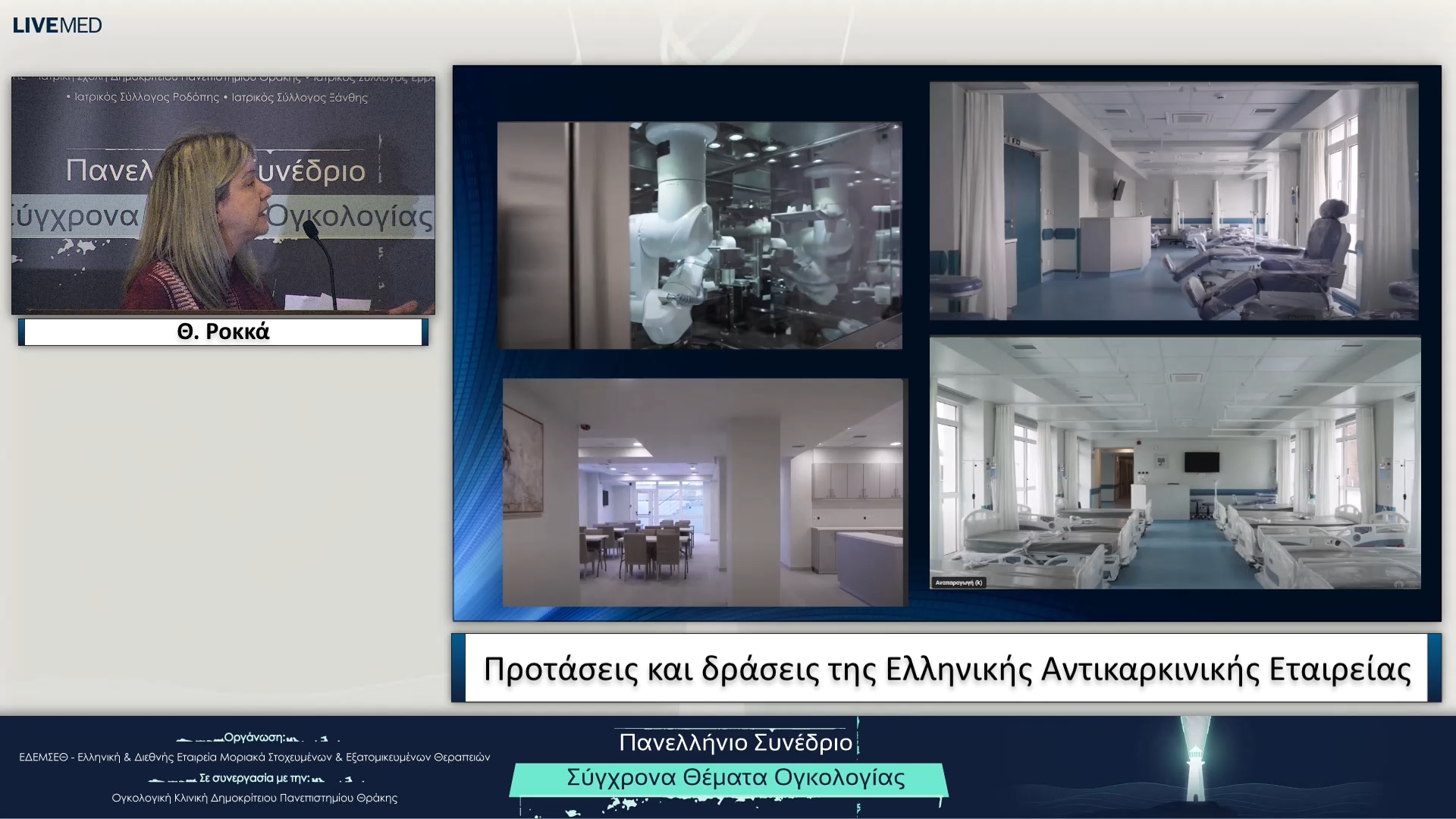The width and height of the screenshot is (1456, 819).
Task: Select the chemotherapy chairs room video panel
Action: pos(1175,199)
